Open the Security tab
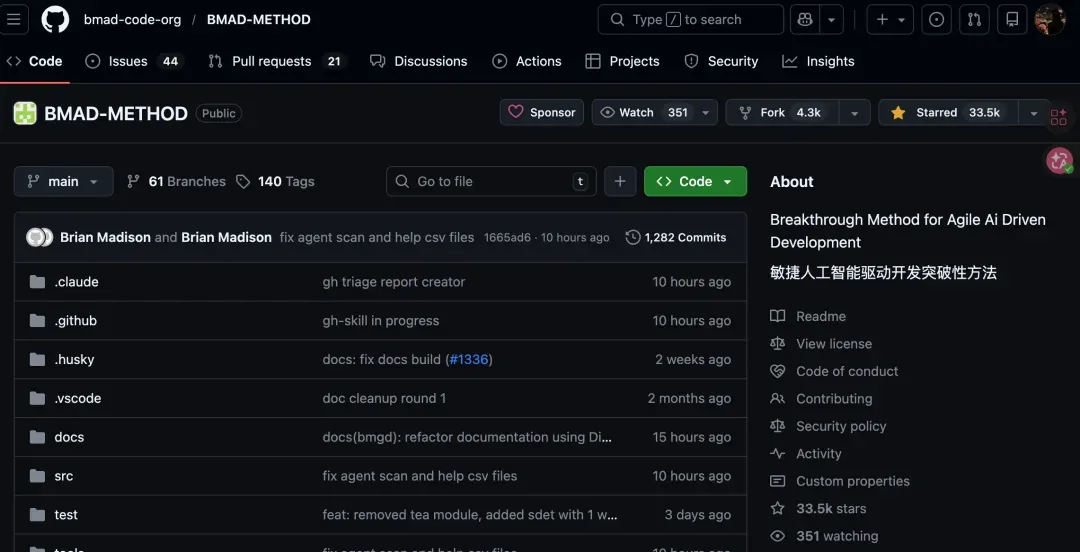1080x552 pixels. pos(721,61)
